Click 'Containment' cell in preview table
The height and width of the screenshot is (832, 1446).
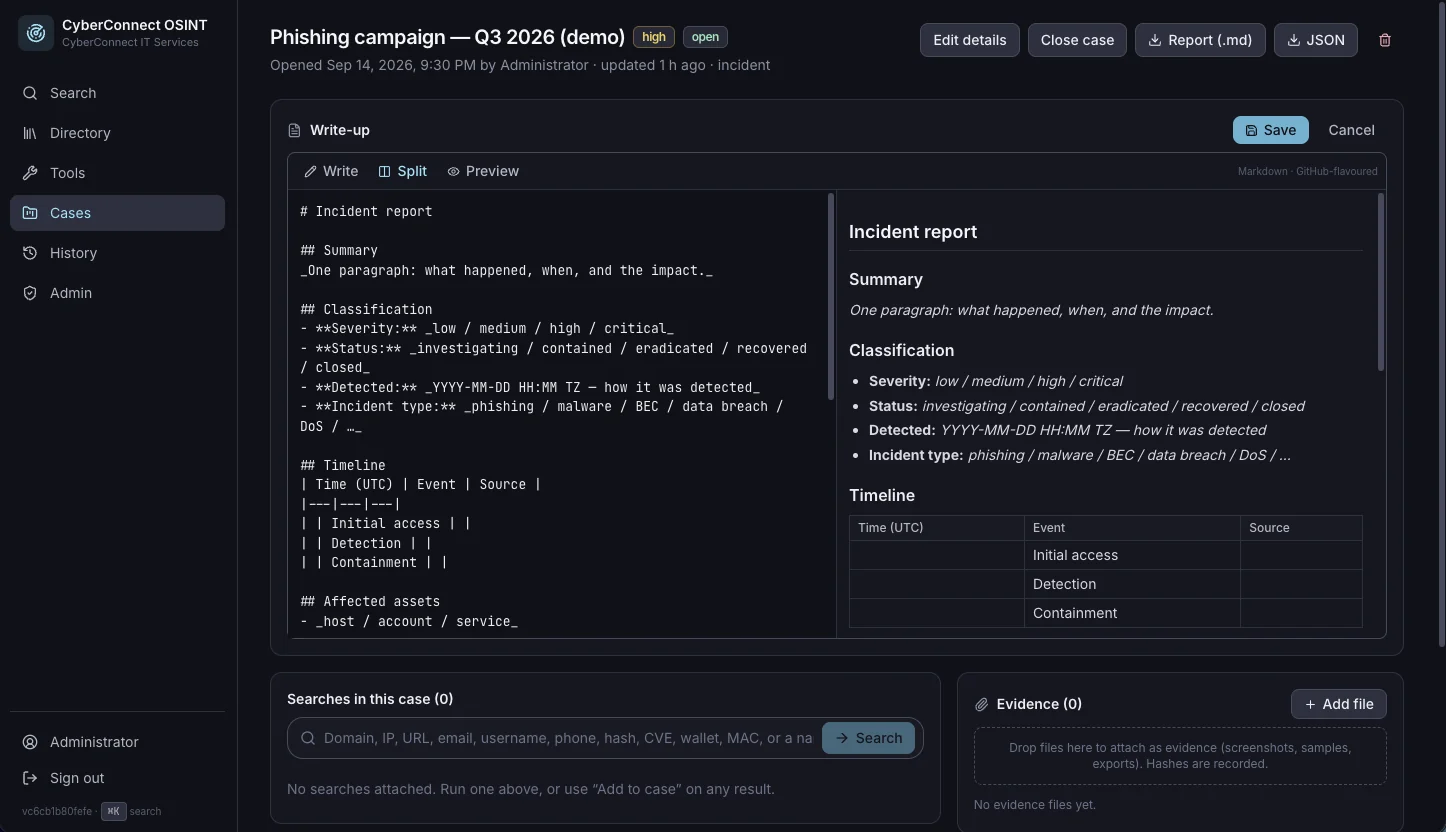[x=1132, y=613]
